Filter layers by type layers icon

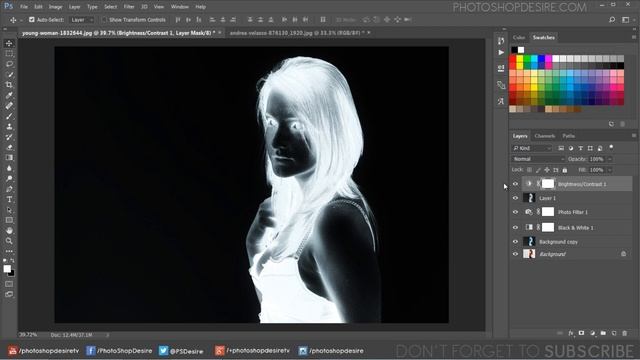tap(580, 148)
